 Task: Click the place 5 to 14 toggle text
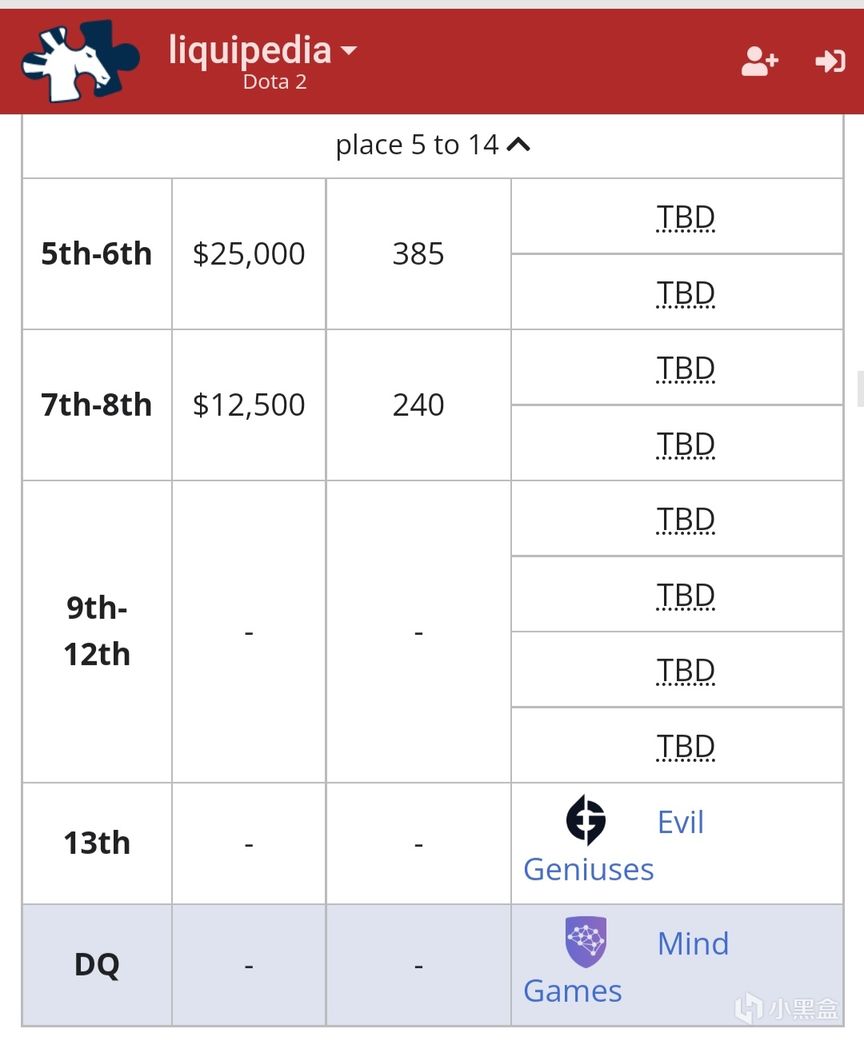point(417,145)
